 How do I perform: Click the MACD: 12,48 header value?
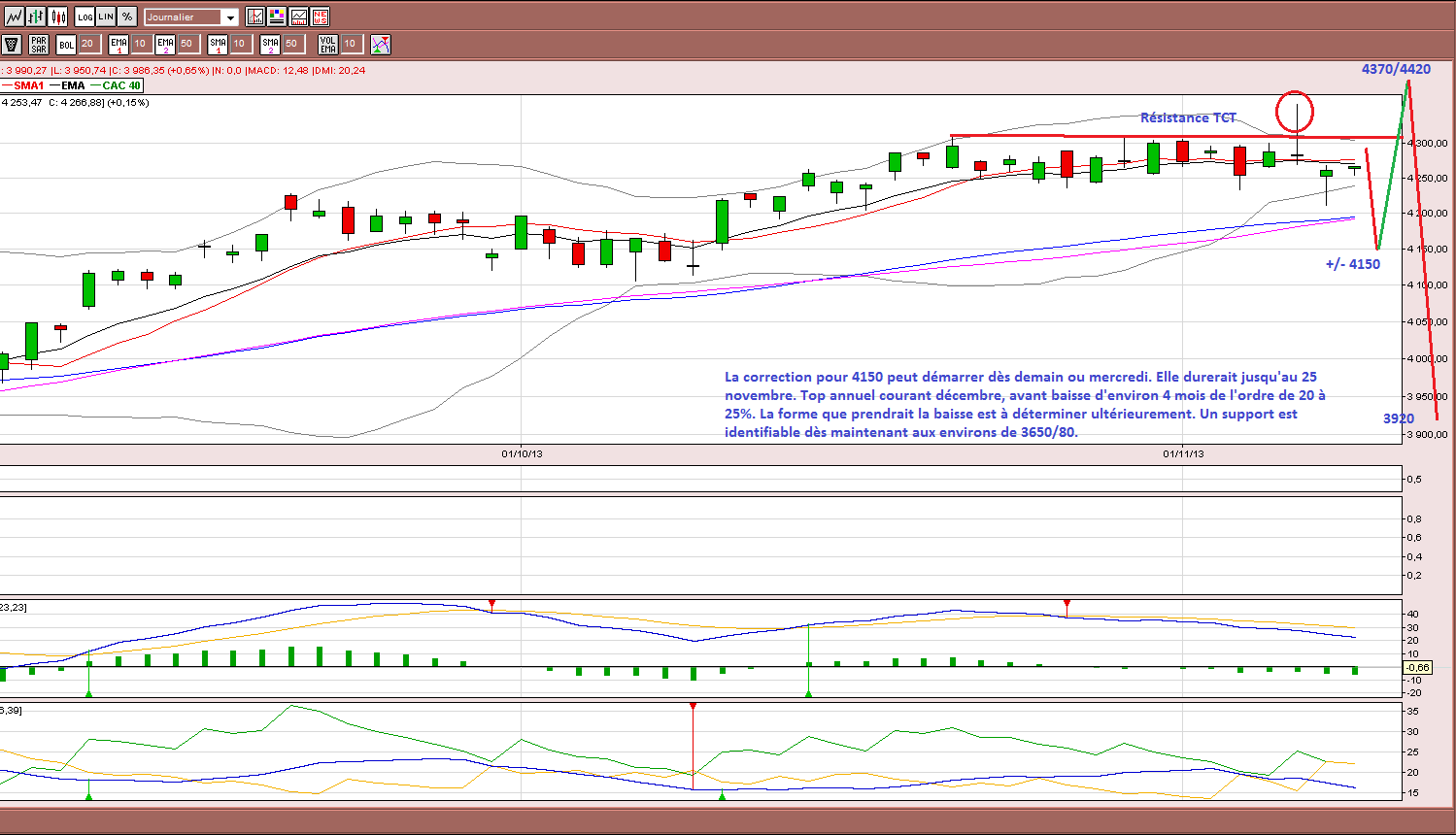(x=278, y=70)
